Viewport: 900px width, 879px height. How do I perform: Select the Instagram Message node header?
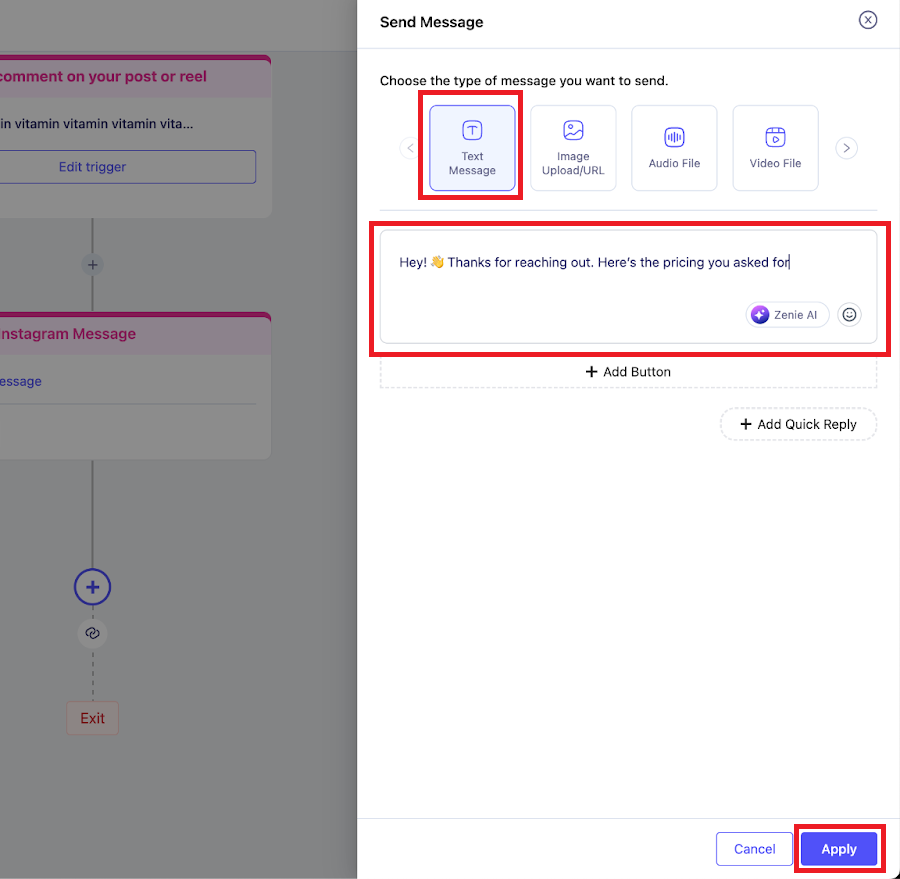point(100,334)
